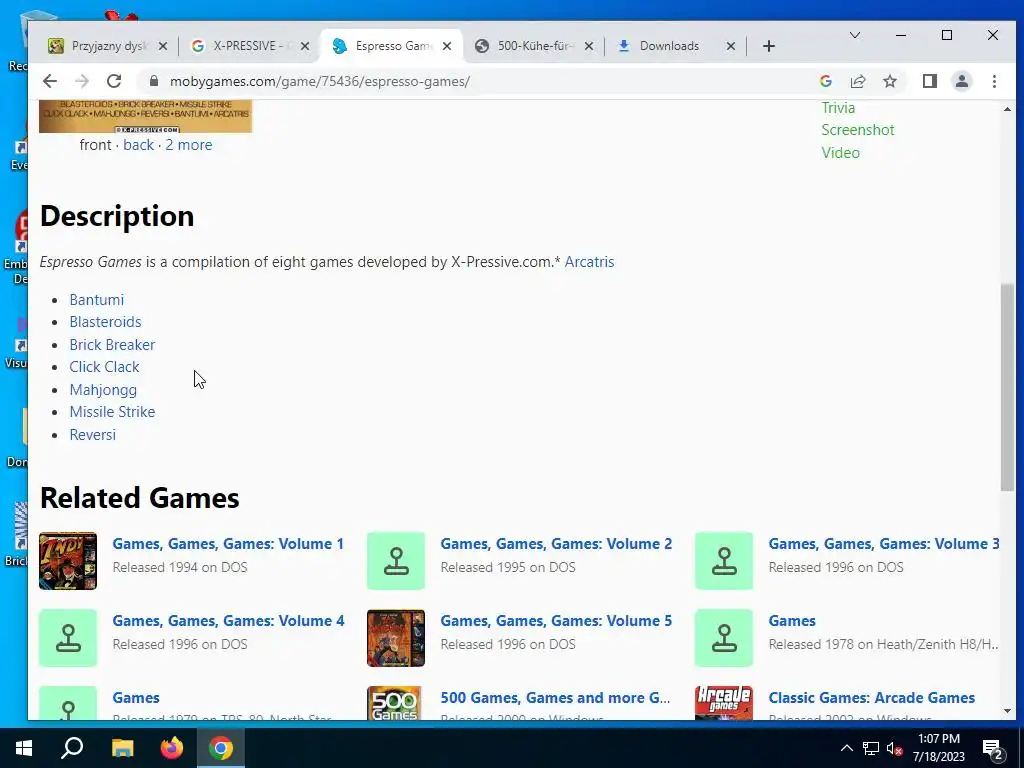Open Games, Games, Games: Volume 1 link
Image resolution: width=1024 pixels, height=768 pixels.
[228, 544]
